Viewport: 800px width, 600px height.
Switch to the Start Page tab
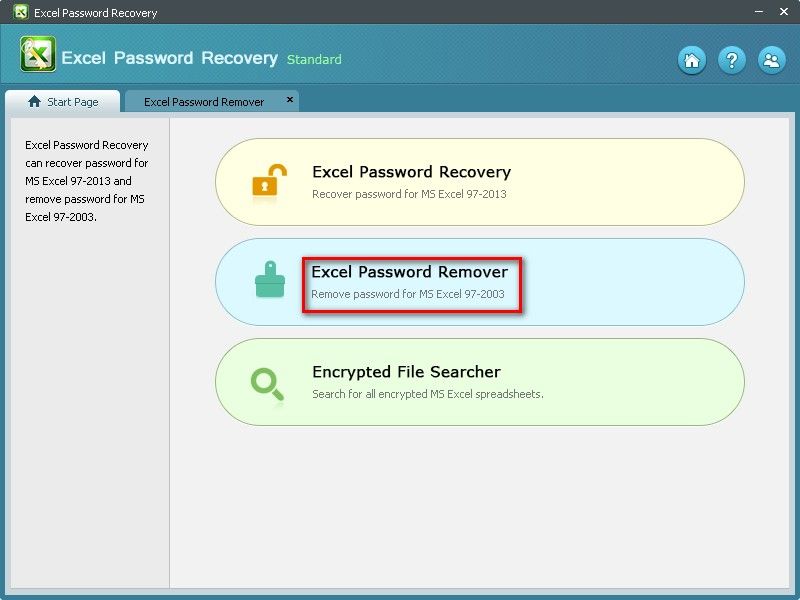[62, 102]
